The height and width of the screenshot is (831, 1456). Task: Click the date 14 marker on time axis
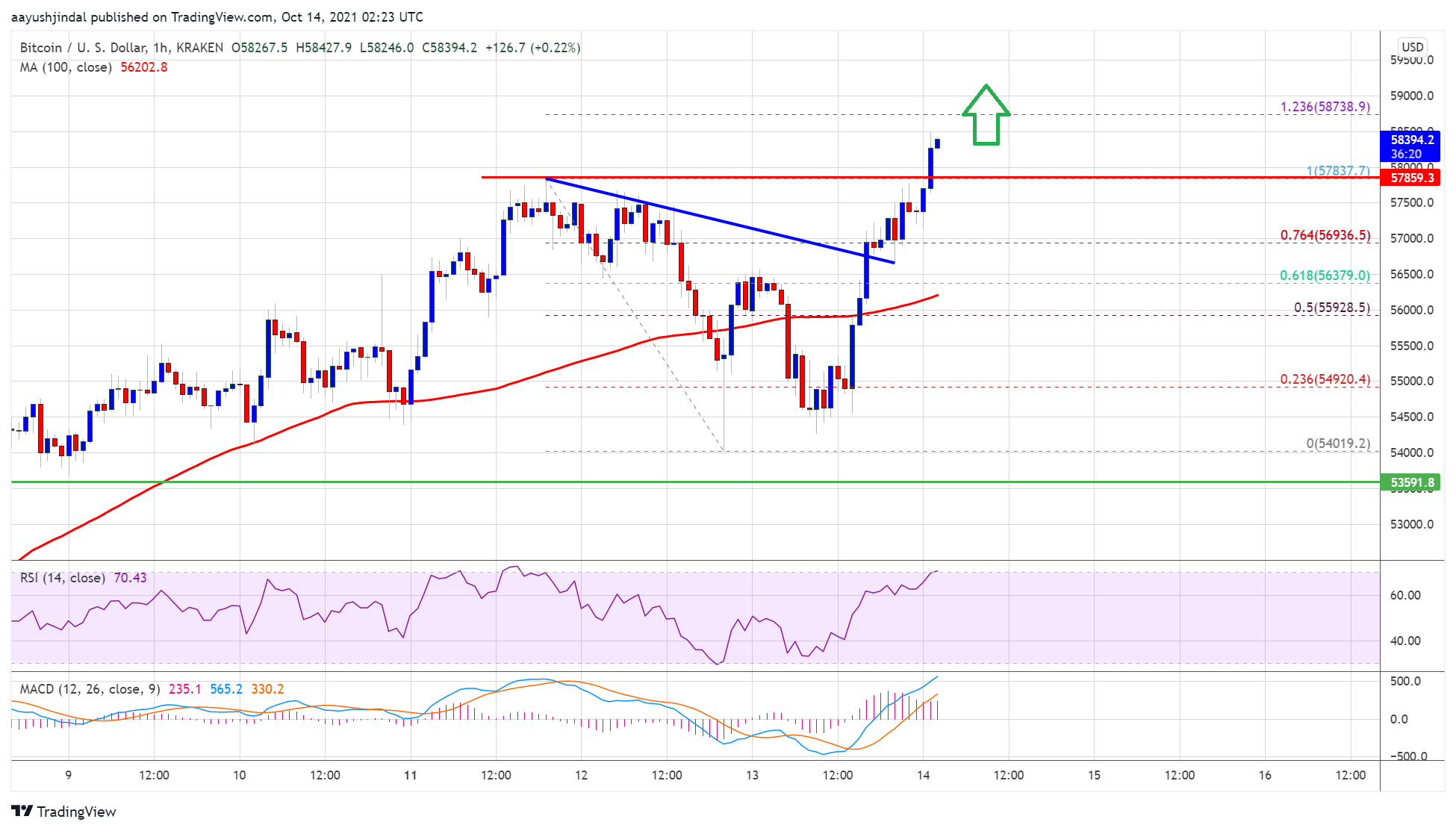923,775
